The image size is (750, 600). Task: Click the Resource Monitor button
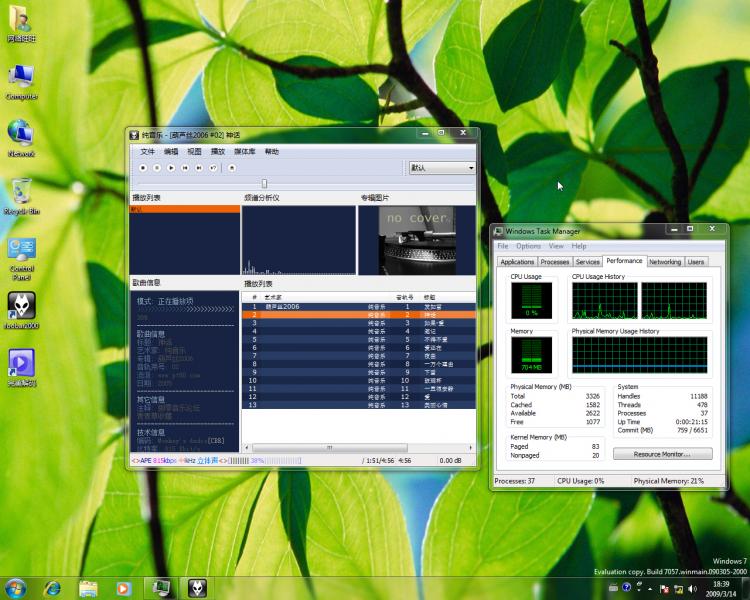point(662,454)
